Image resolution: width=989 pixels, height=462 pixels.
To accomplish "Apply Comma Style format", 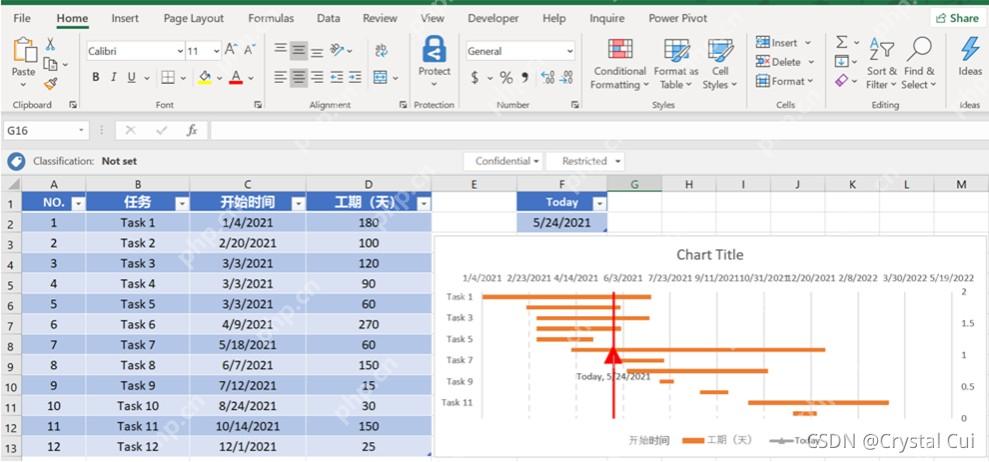I will pyautogui.click(x=525, y=78).
